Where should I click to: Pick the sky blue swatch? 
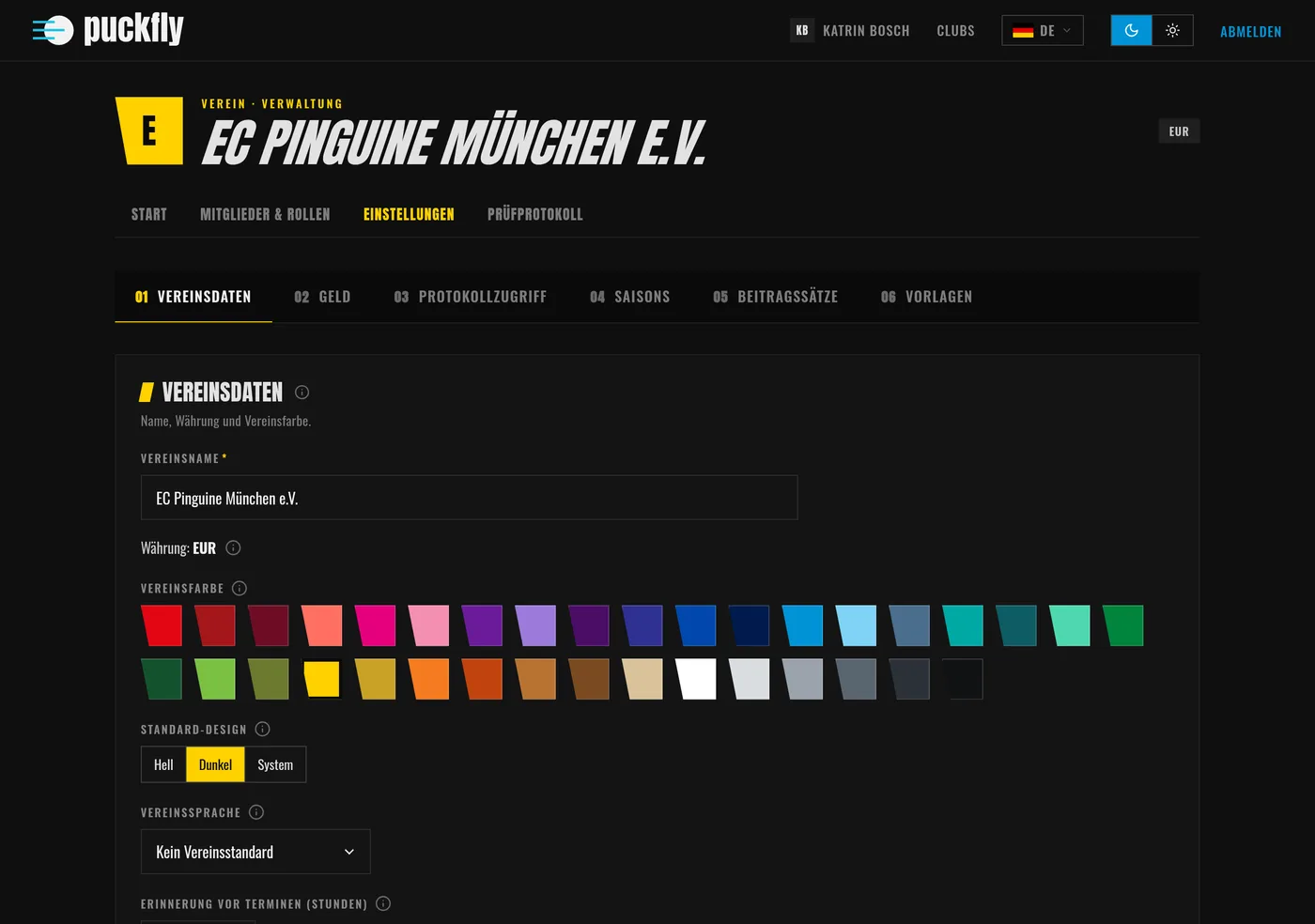[803, 625]
